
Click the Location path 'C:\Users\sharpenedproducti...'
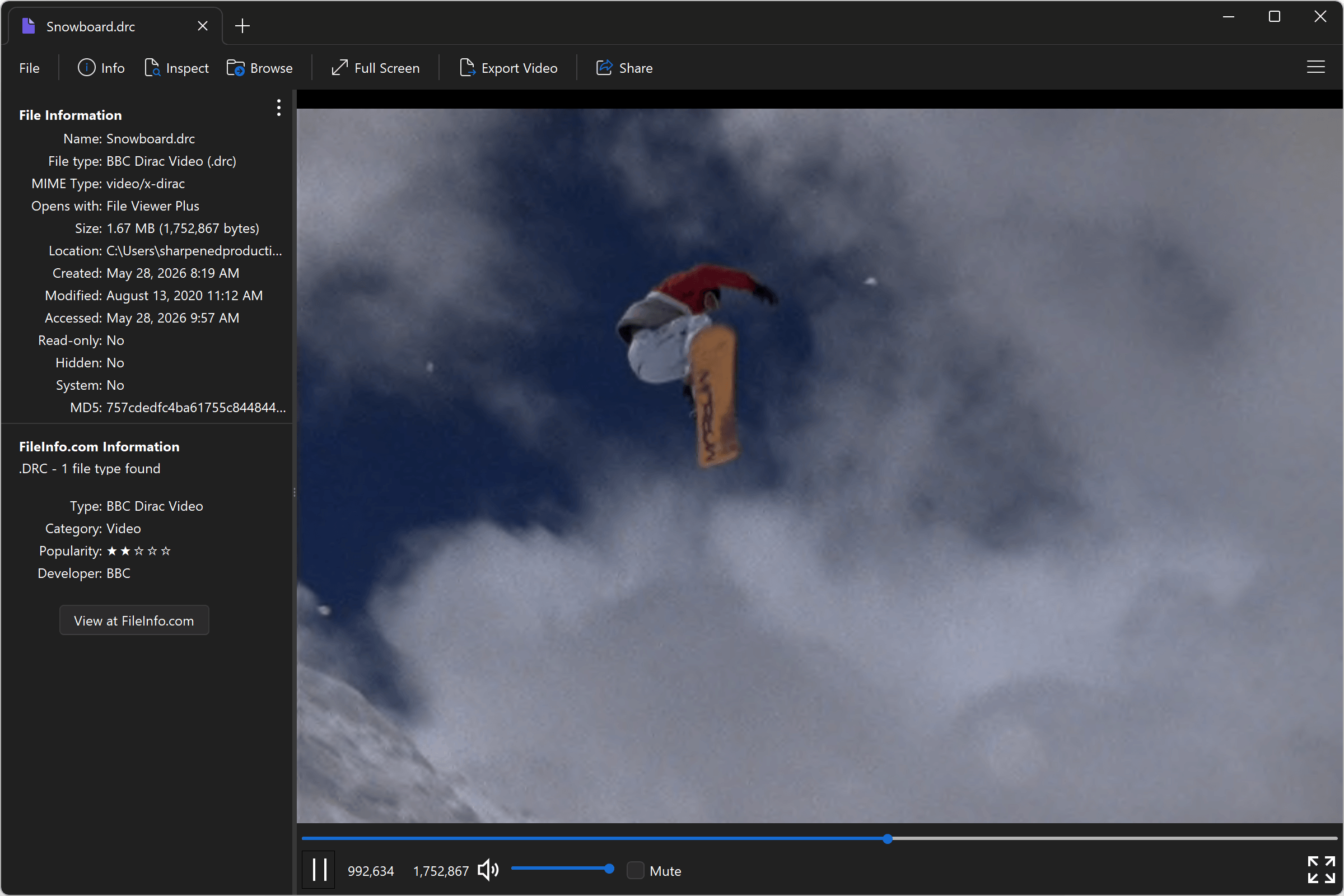(194, 251)
